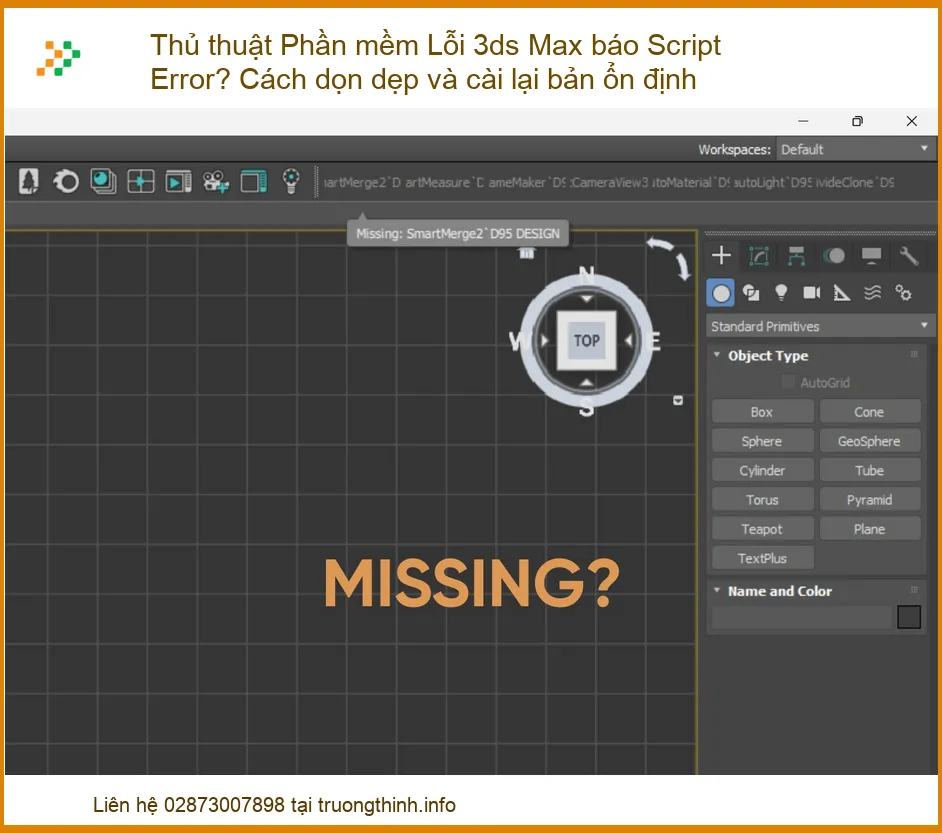Click the ViewCube rotate clockwise arrow
The width and height of the screenshot is (942, 833).
click(683, 266)
